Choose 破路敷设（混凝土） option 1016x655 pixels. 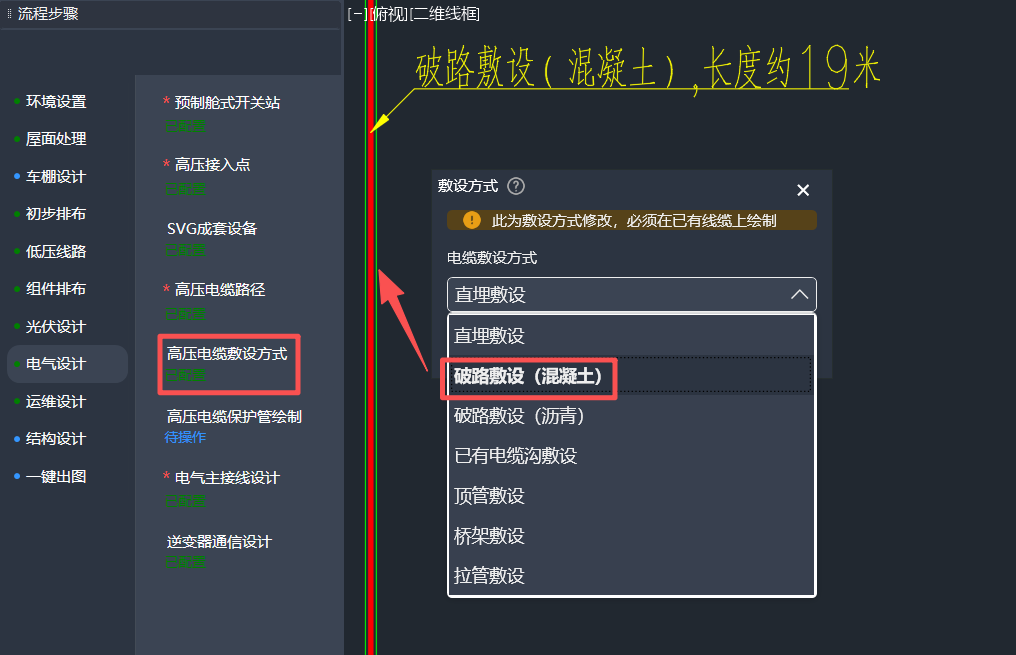click(529, 376)
